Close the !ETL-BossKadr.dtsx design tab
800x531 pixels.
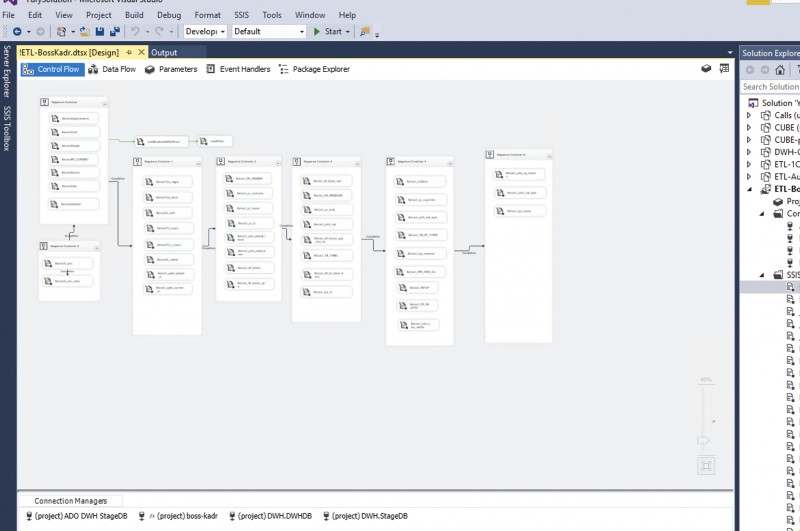(x=141, y=53)
